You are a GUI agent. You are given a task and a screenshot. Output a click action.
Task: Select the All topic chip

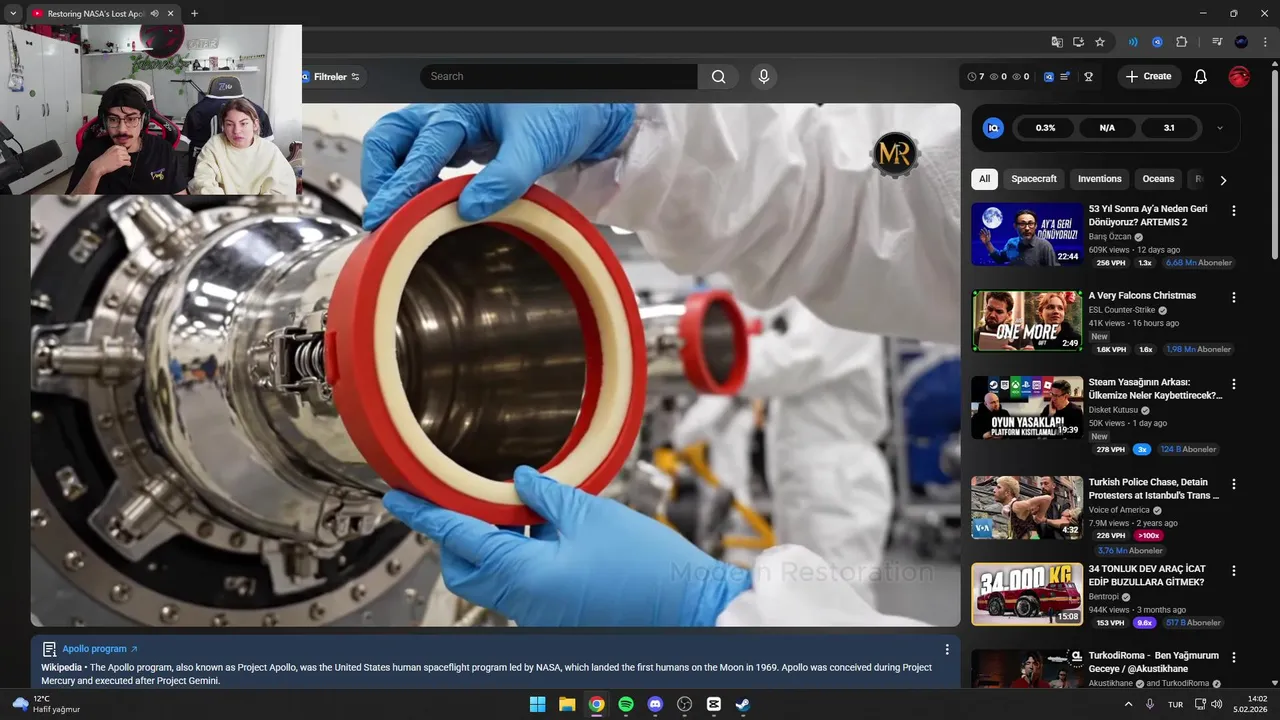(985, 179)
